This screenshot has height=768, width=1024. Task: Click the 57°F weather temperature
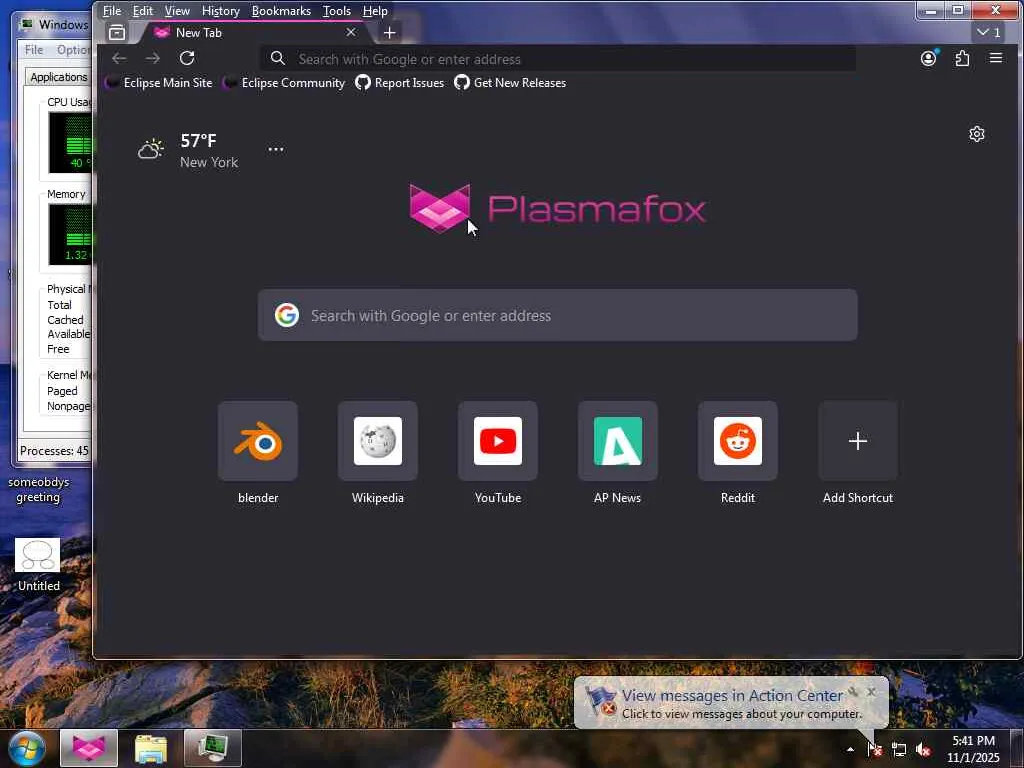click(x=199, y=140)
